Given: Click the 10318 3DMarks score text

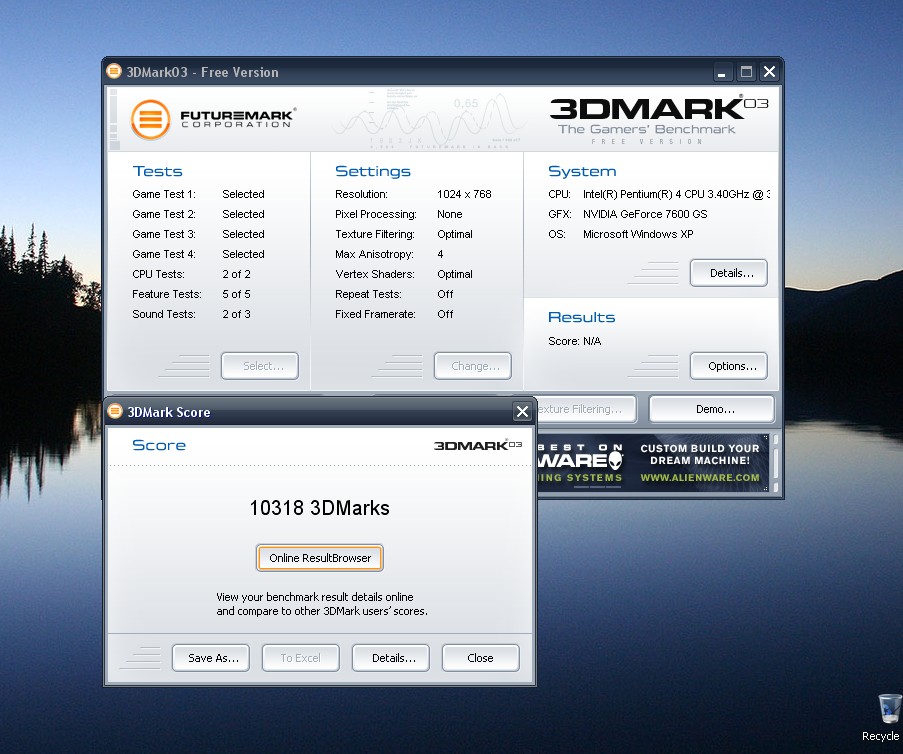Looking at the screenshot, I should (x=320, y=508).
